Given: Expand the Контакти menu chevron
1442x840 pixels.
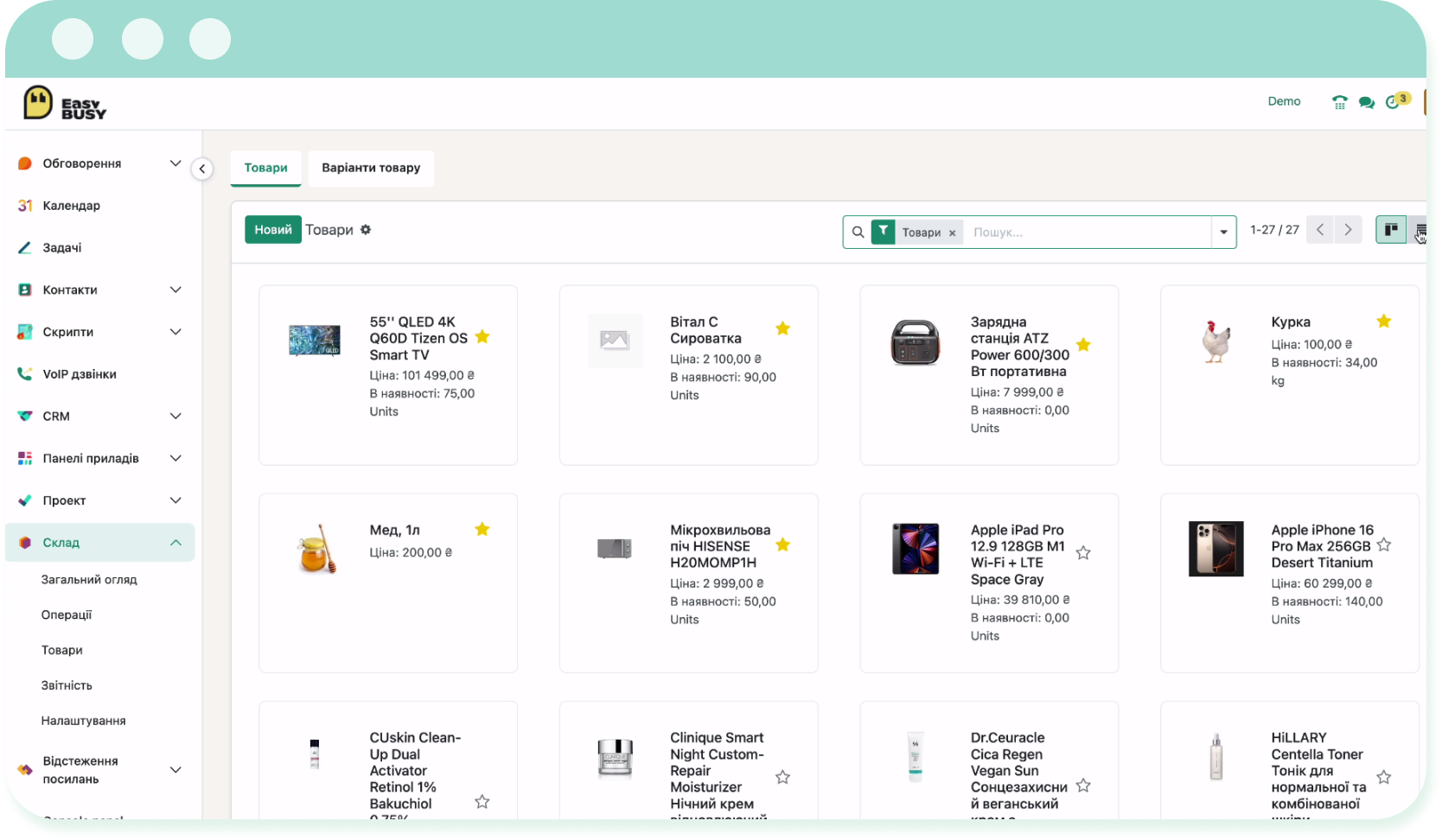Looking at the screenshot, I should (175, 290).
